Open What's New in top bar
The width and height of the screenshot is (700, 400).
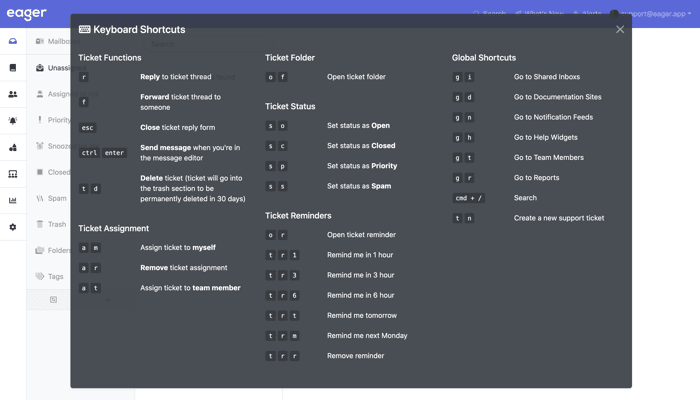pyautogui.click(x=539, y=13)
